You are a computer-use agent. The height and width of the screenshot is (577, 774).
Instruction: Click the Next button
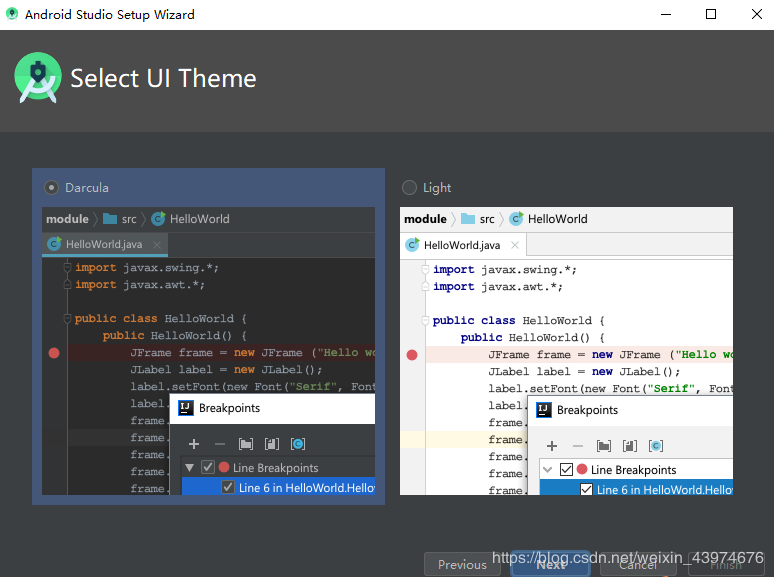(x=550, y=564)
